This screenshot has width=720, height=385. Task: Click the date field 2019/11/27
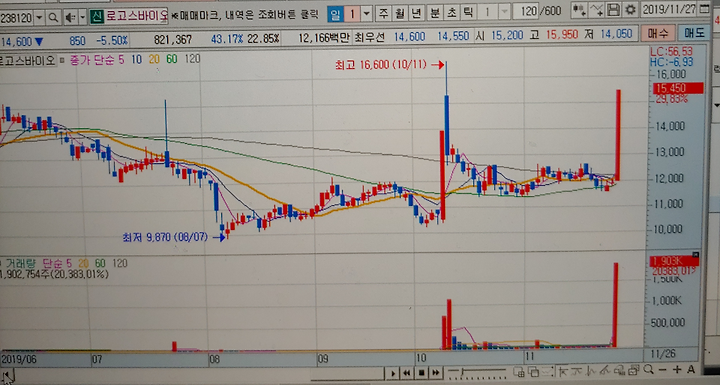tap(669, 9)
